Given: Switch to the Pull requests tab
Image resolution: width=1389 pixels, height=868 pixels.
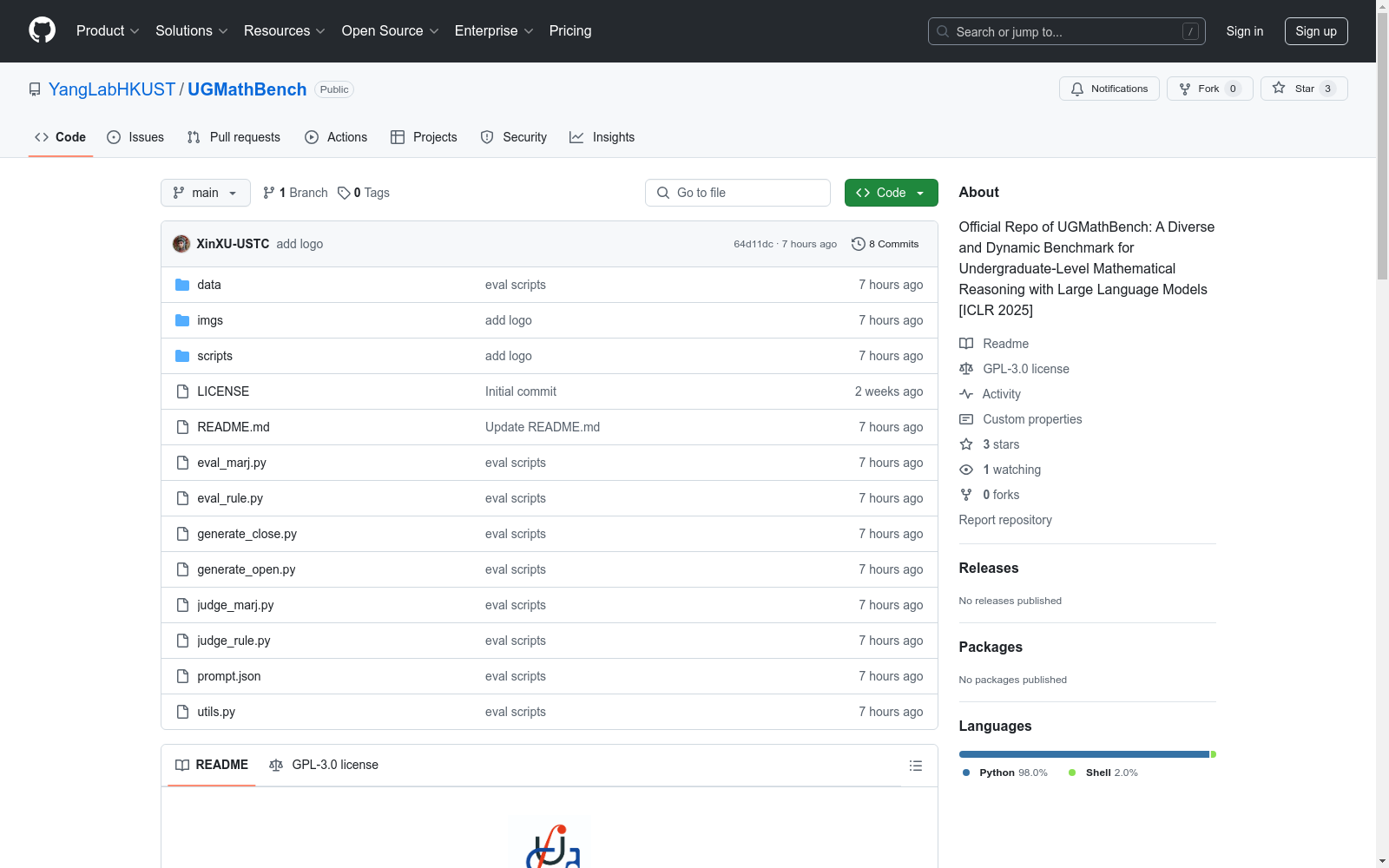Looking at the screenshot, I should click(x=234, y=137).
